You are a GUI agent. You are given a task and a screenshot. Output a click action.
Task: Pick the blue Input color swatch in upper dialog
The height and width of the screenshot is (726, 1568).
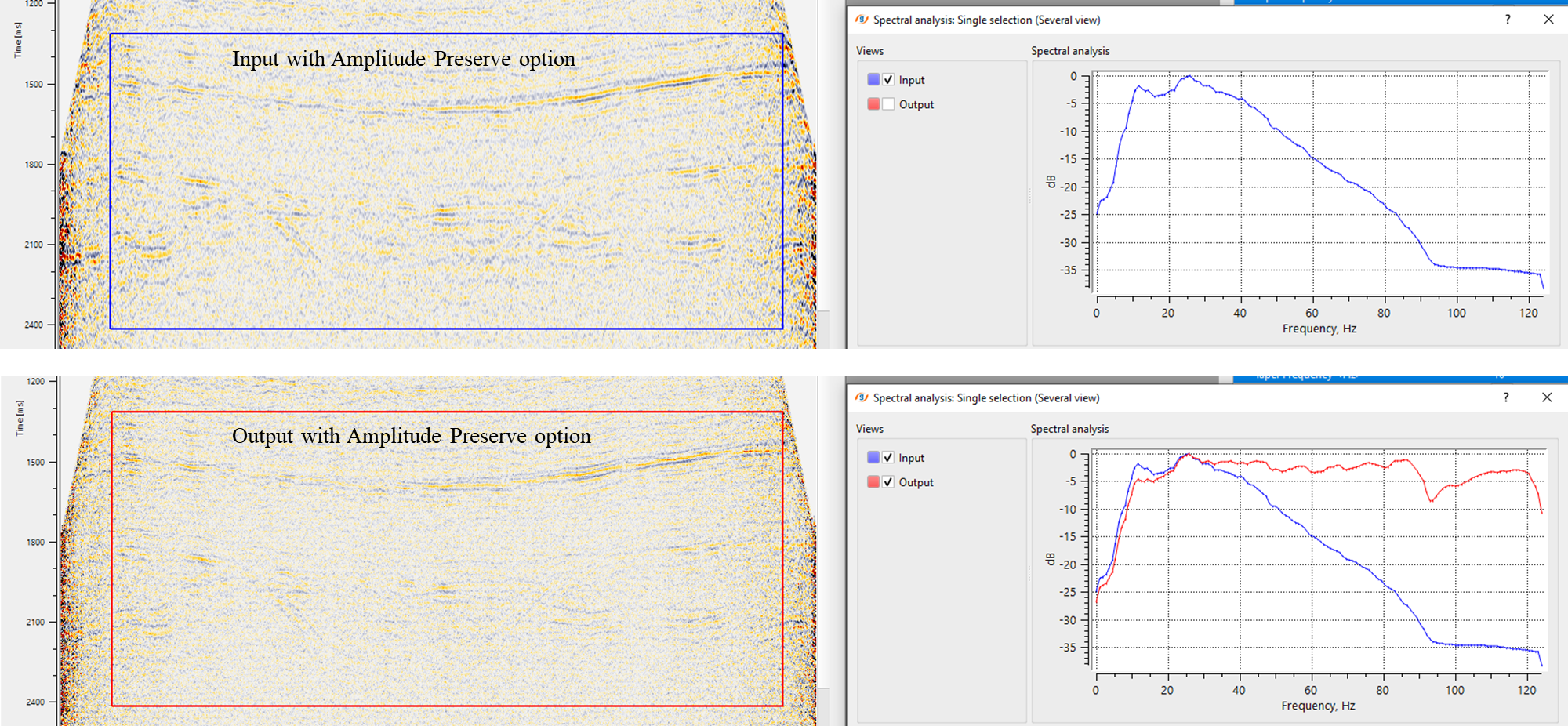tap(873, 80)
